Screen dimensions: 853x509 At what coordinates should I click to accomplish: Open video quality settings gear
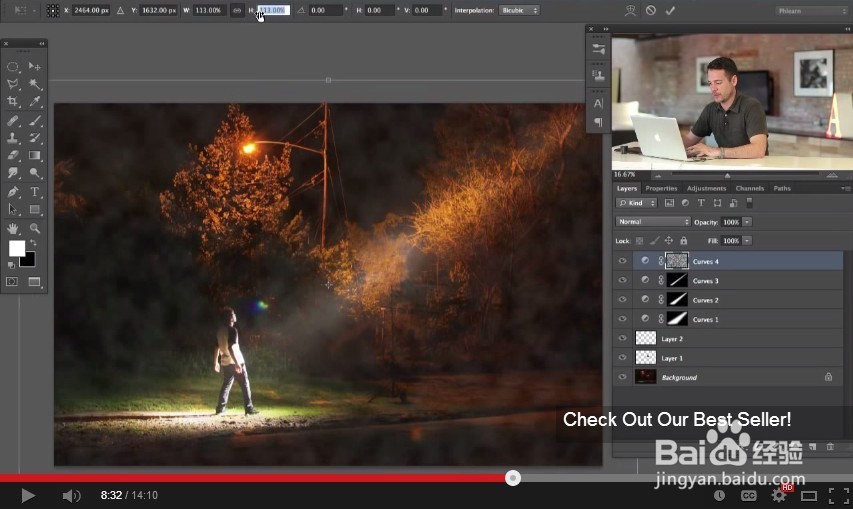click(779, 495)
